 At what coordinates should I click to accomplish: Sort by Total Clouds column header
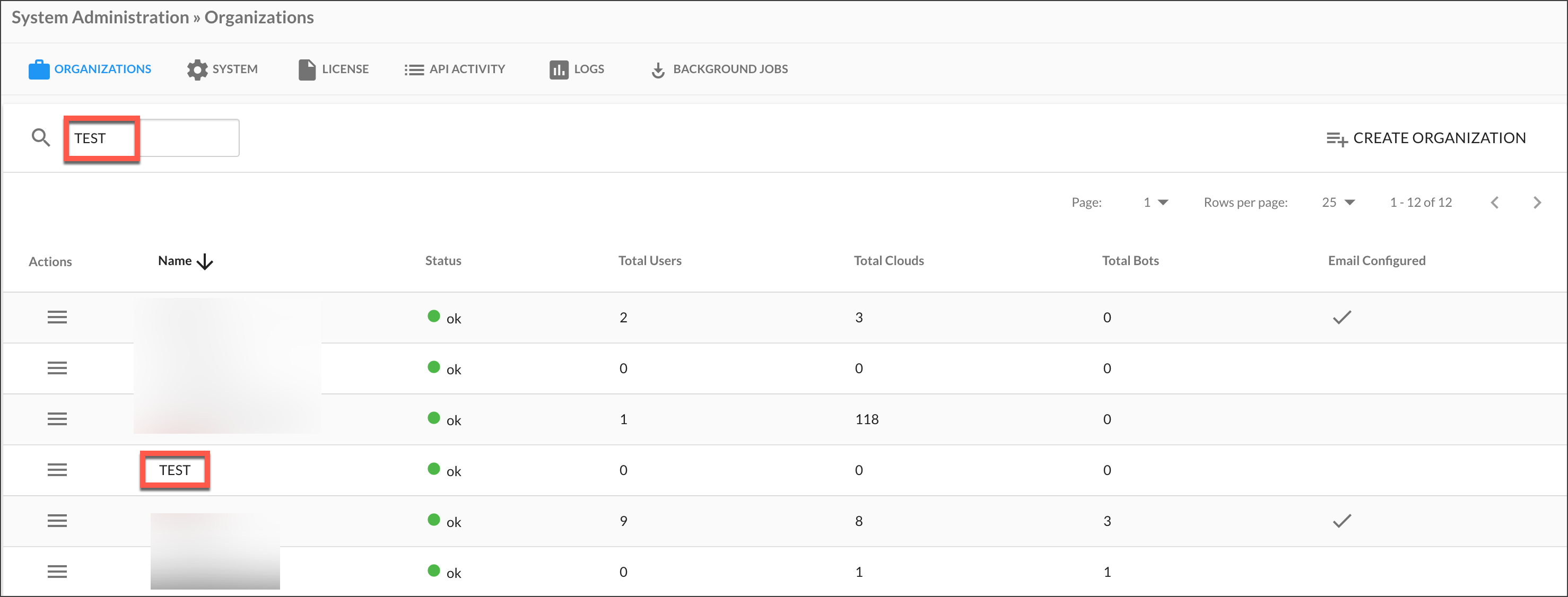tap(888, 261)
